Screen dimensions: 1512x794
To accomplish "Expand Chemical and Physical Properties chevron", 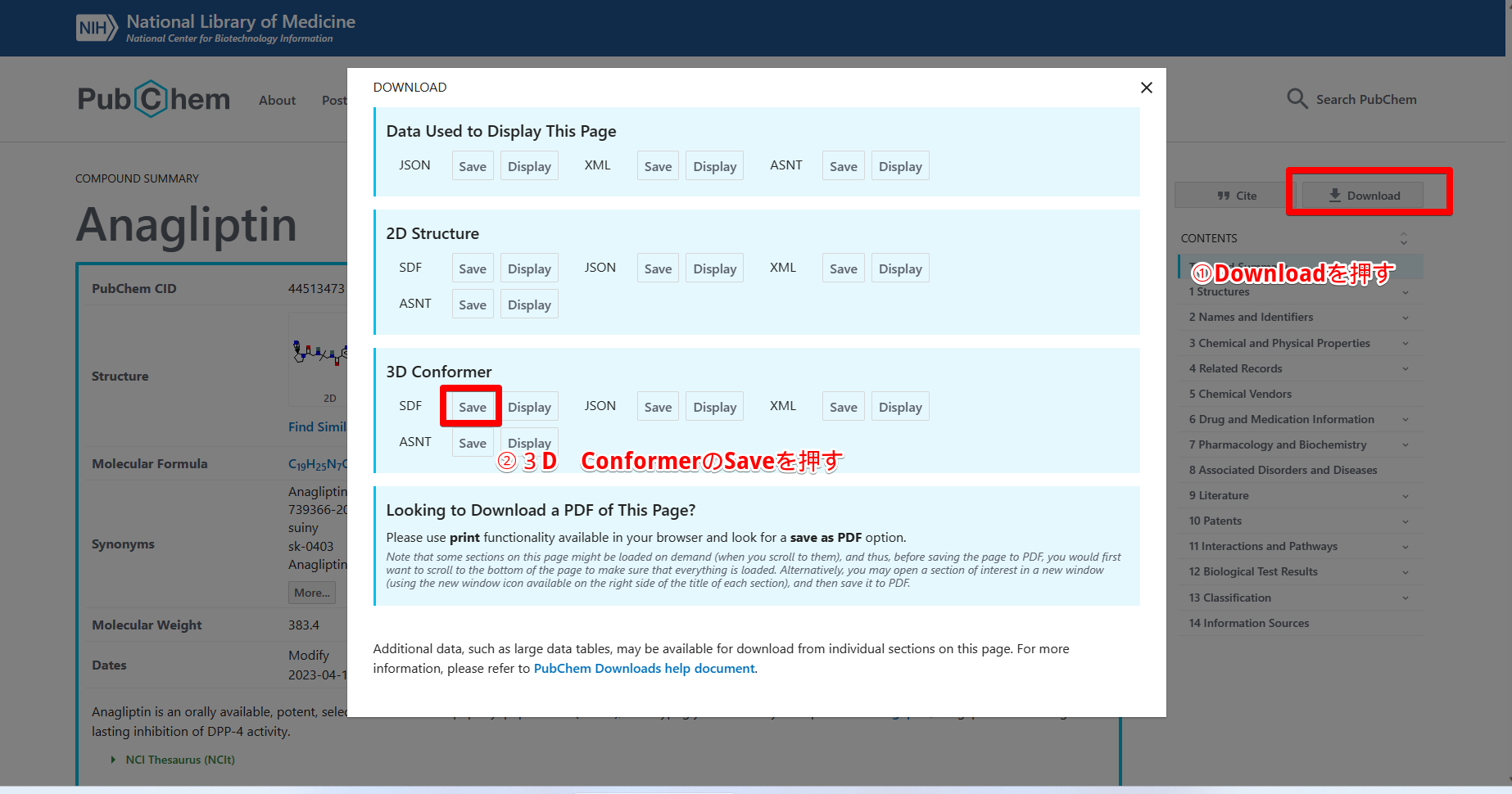I will 1405,344.
